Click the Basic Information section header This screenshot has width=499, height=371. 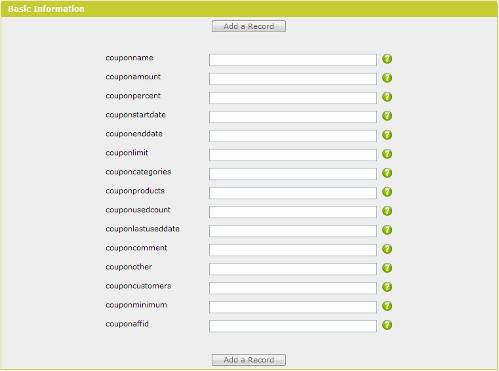click(249, 9)
